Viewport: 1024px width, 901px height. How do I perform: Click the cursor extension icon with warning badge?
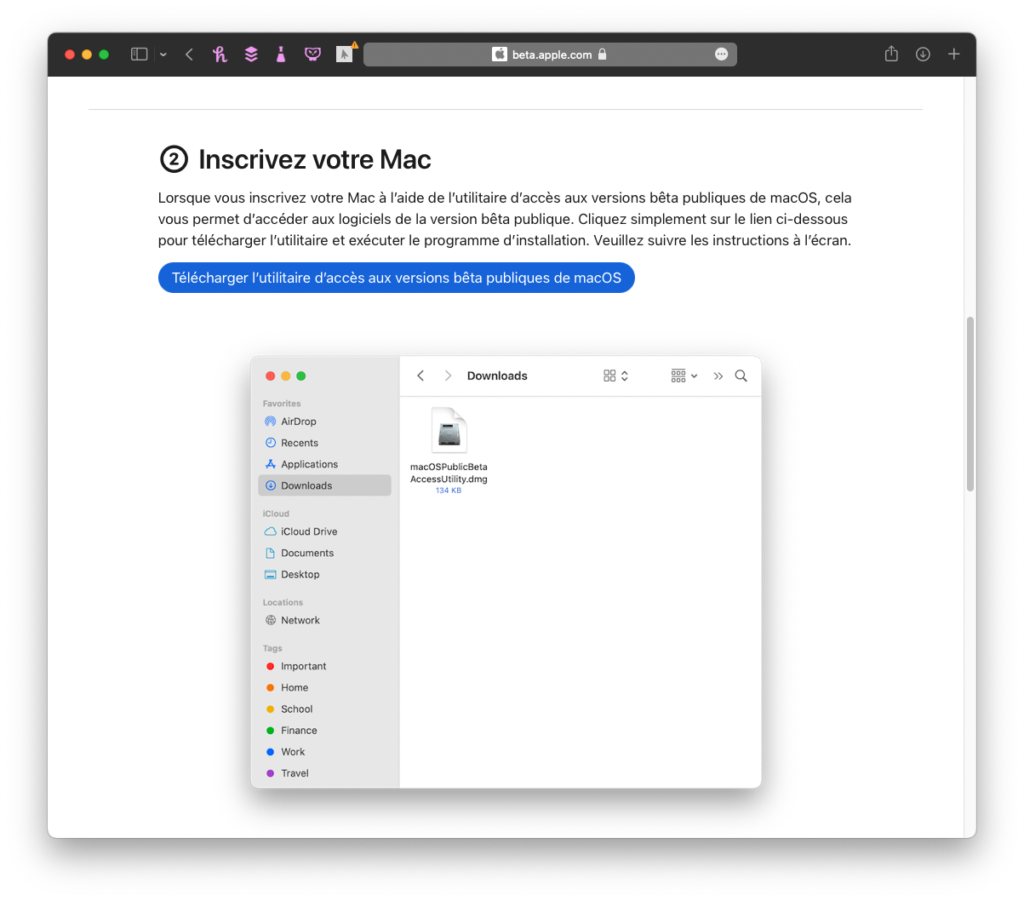(x=345, y=54)
